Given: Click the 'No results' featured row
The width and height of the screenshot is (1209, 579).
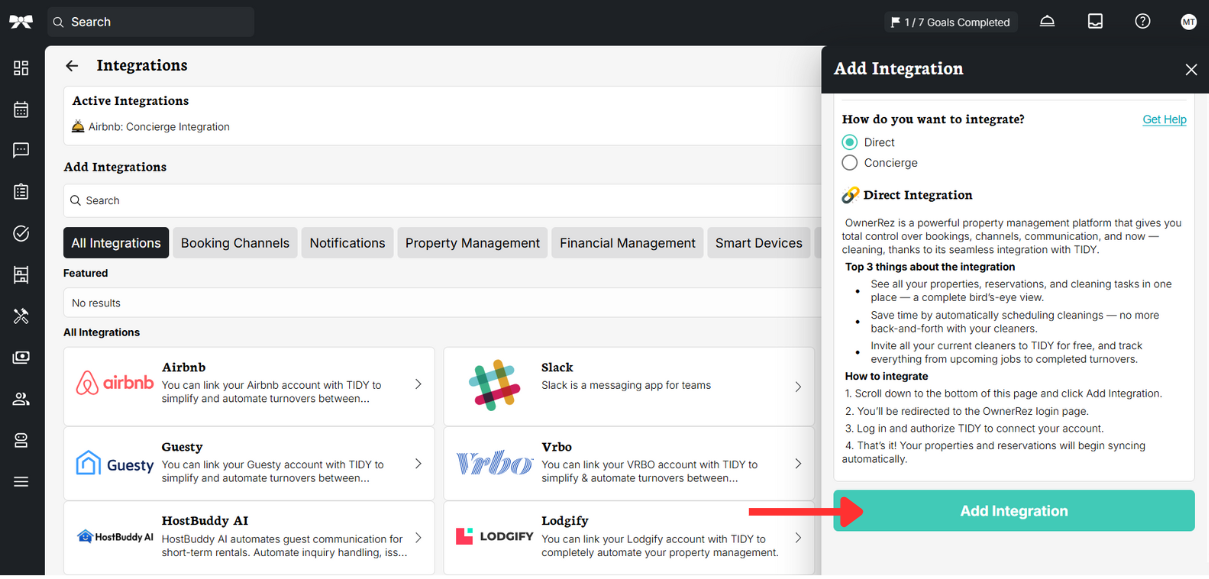Looking at the screenshot, I should pyautogui.click(x=442, y=303).
